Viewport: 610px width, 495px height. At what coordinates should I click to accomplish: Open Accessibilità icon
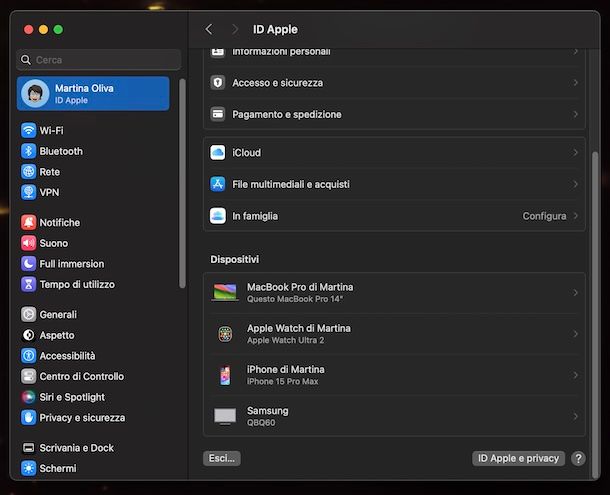[x=28, y=356]
